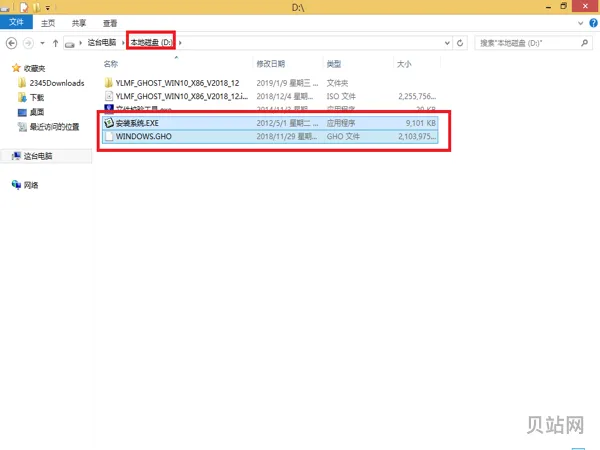Click the 网络 network icon
600x450 pixels.
16,185
